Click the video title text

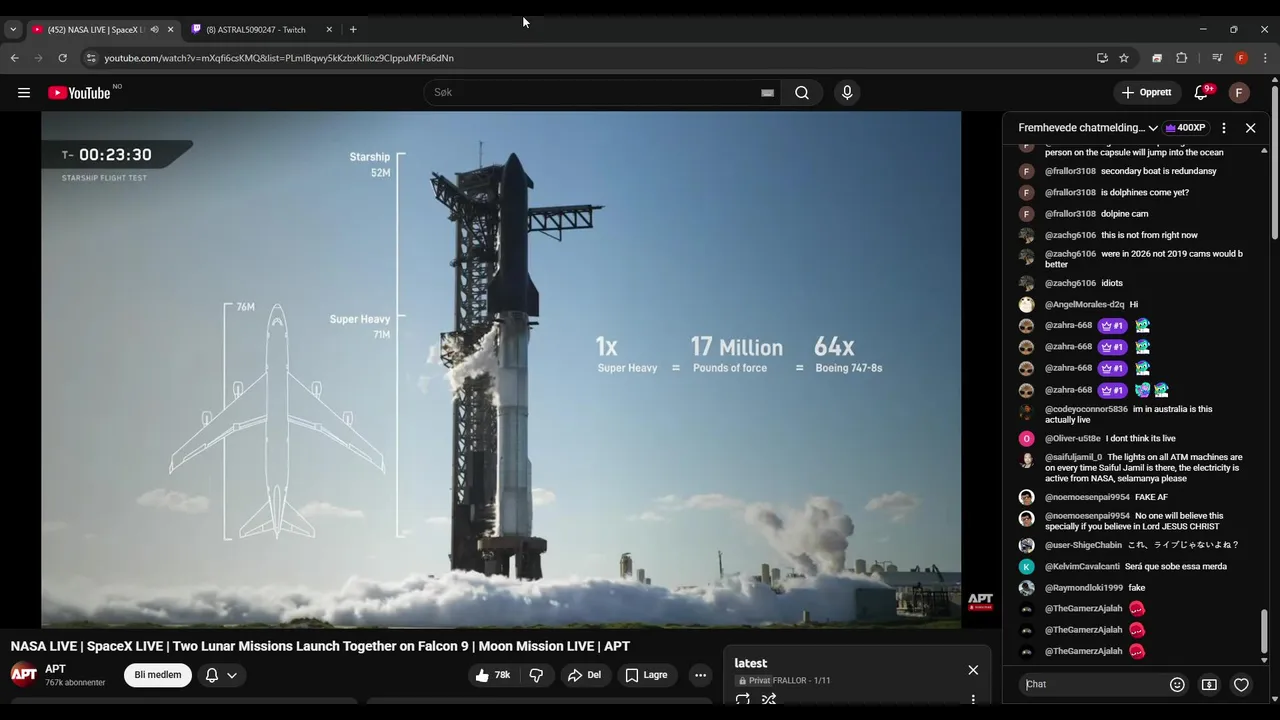(320, 646)
